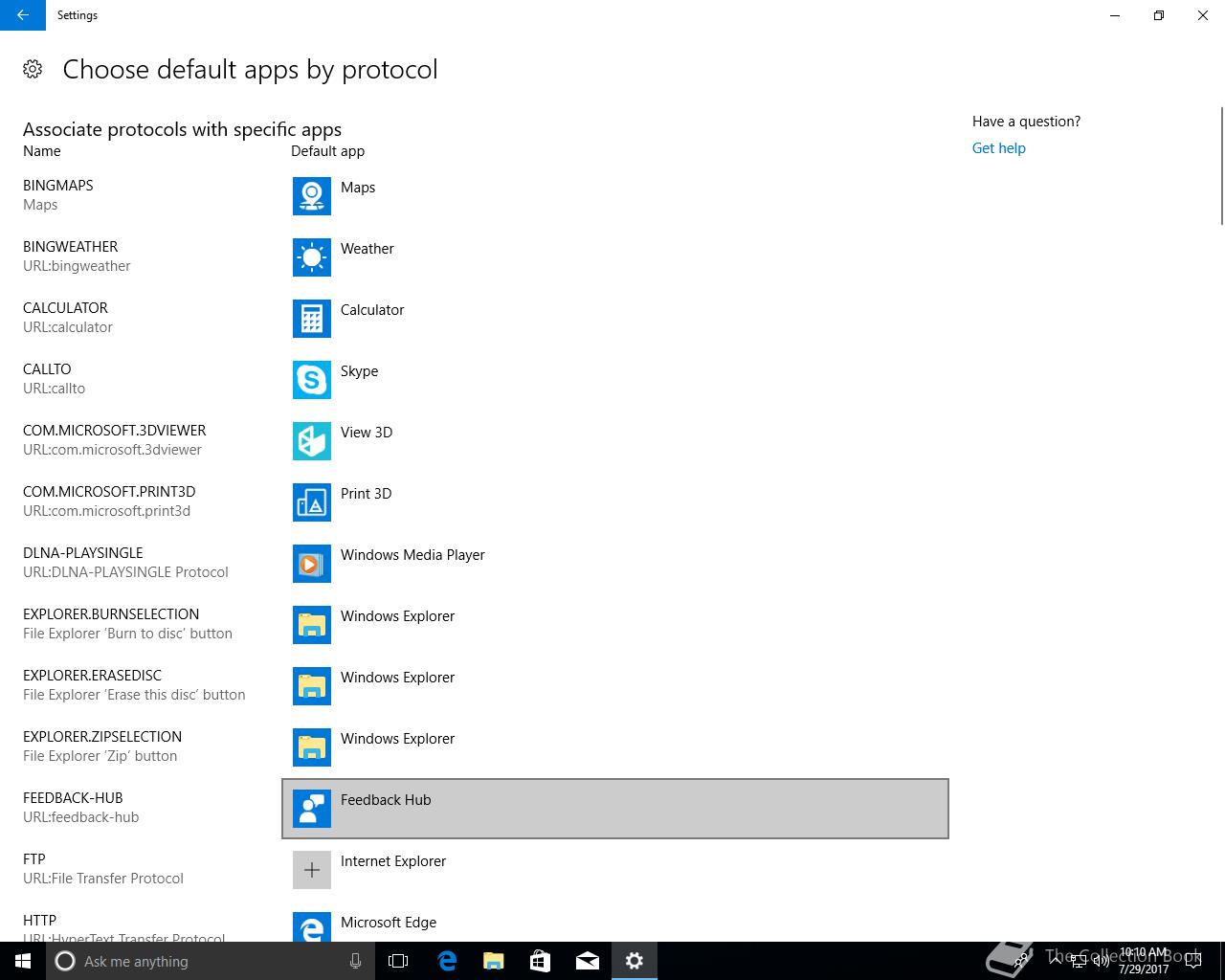Open Task View from the taskbar
The image size is (1225, 980).
click(398, 961)
